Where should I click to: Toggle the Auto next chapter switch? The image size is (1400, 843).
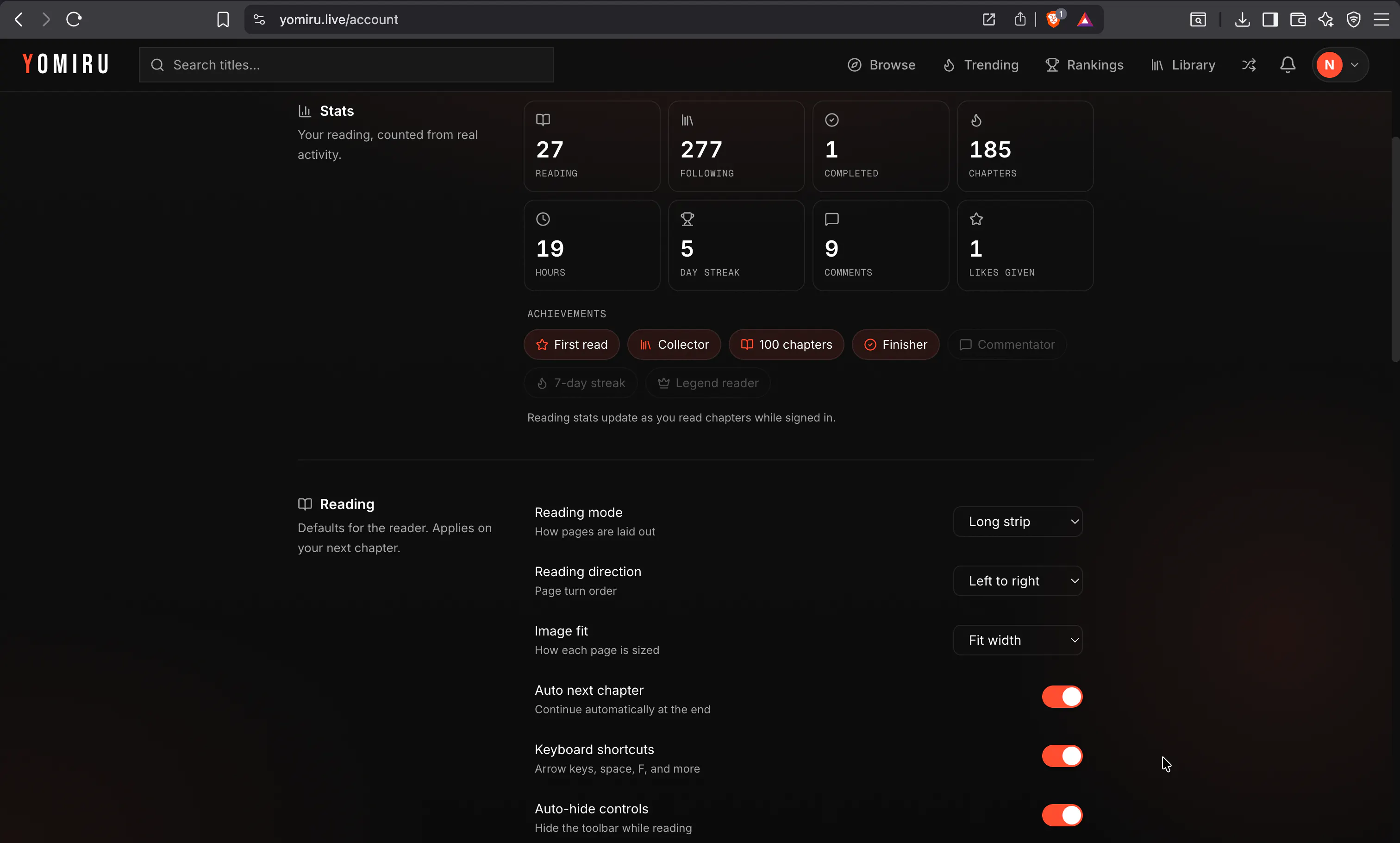(1062, 697)
